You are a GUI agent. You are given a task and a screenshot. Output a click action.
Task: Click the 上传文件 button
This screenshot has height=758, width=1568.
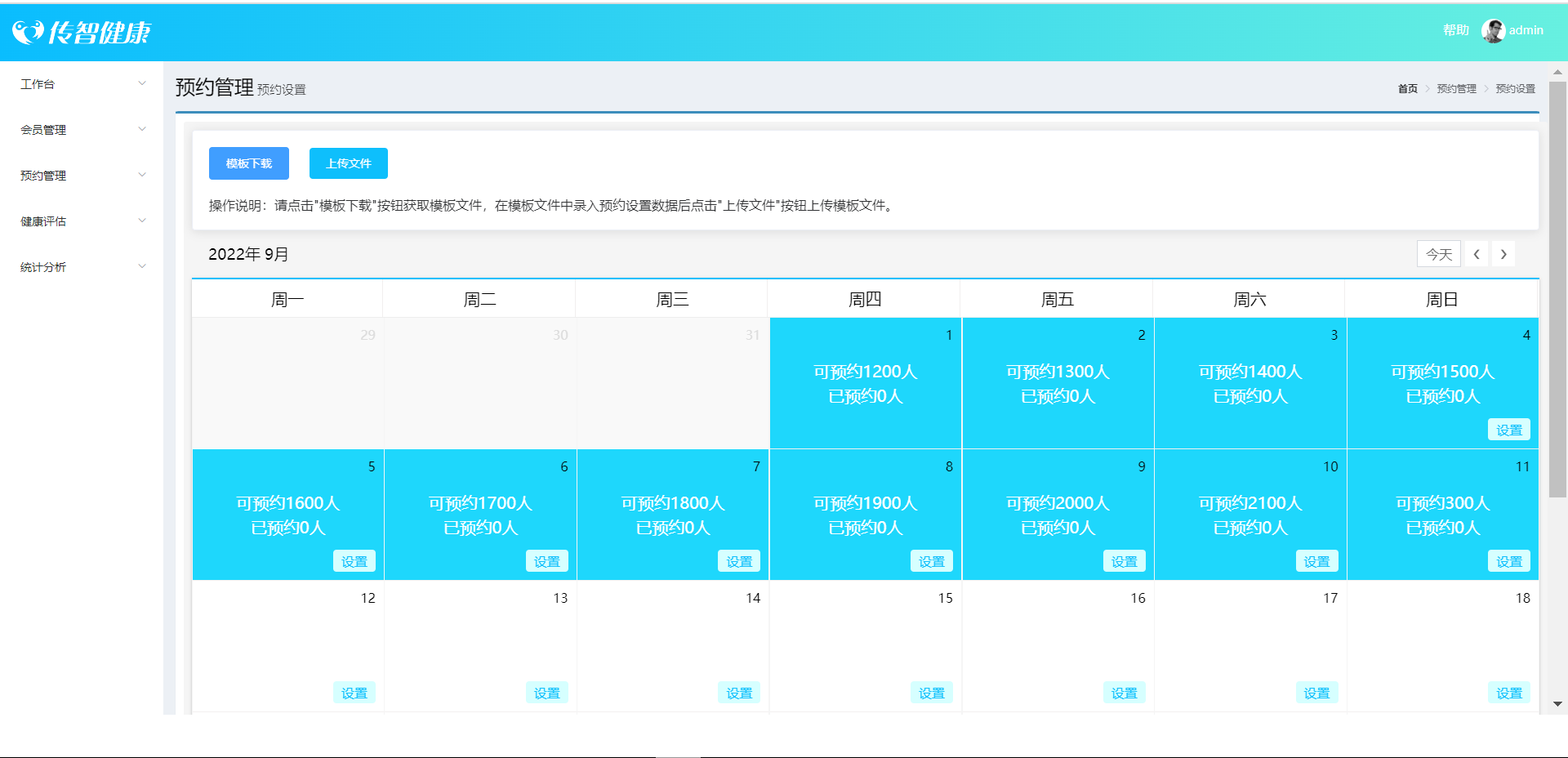tap(349, 163)
